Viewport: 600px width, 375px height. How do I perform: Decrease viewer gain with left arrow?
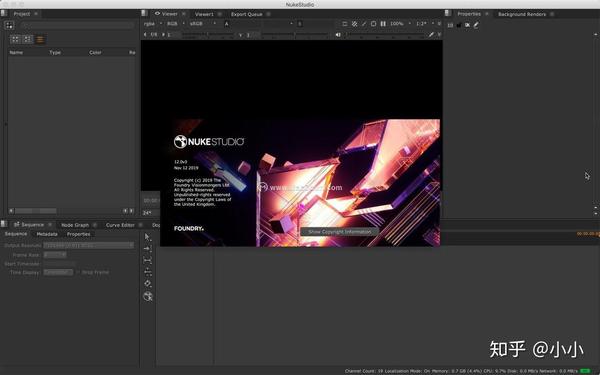(x=145, y=34)
